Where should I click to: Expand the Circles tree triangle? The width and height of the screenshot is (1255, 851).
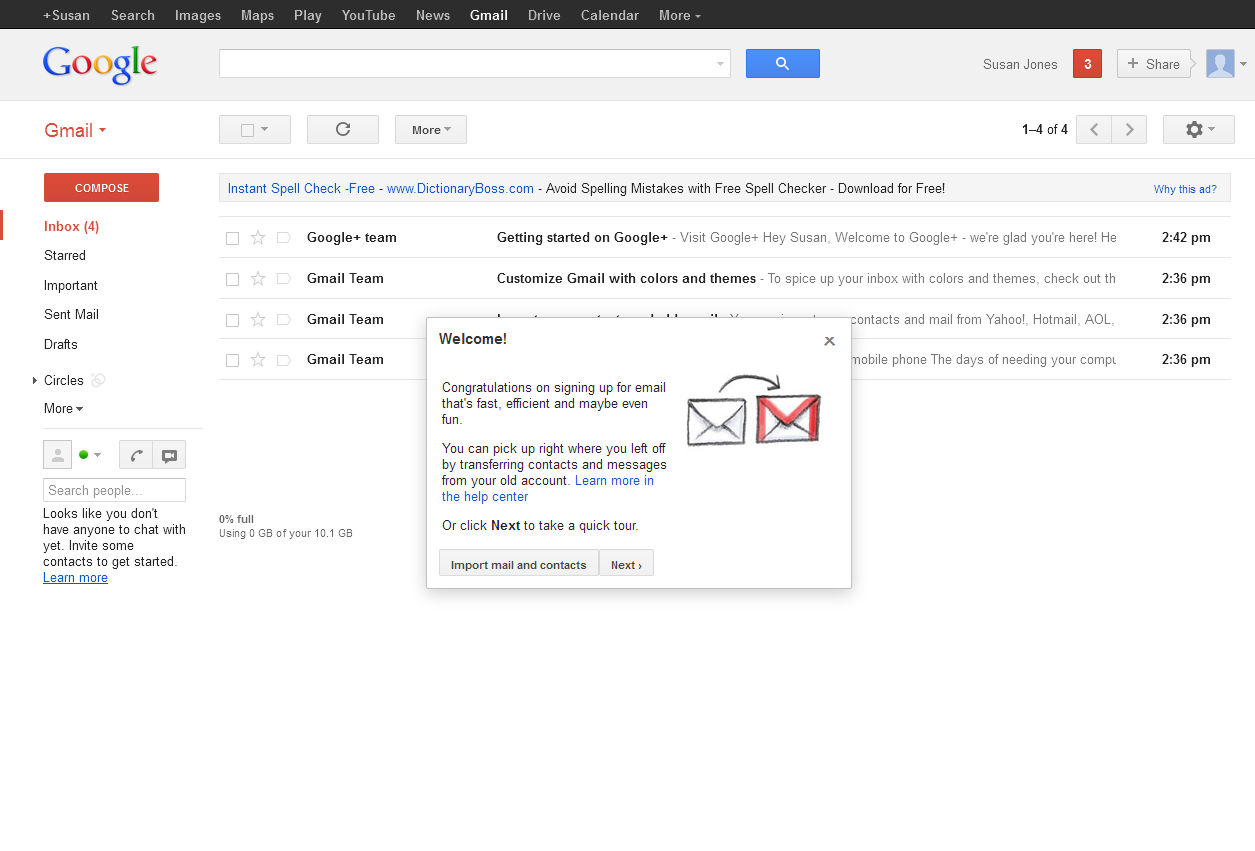click(x=35, y=380)
